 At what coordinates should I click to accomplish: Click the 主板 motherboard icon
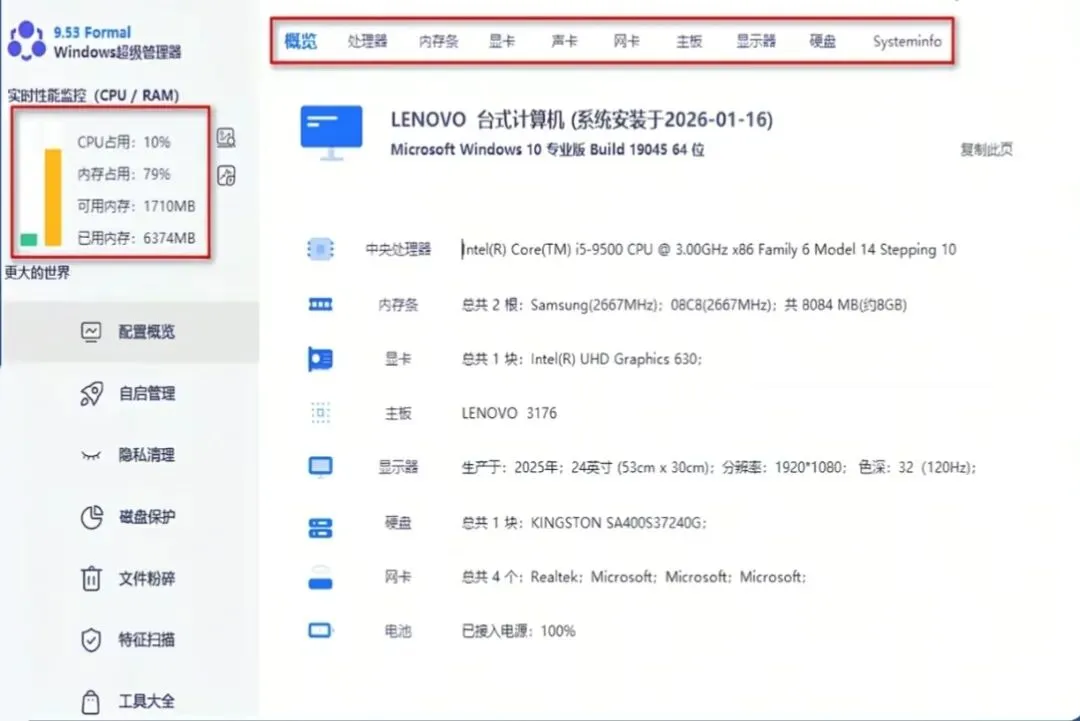tap(320, 412)
